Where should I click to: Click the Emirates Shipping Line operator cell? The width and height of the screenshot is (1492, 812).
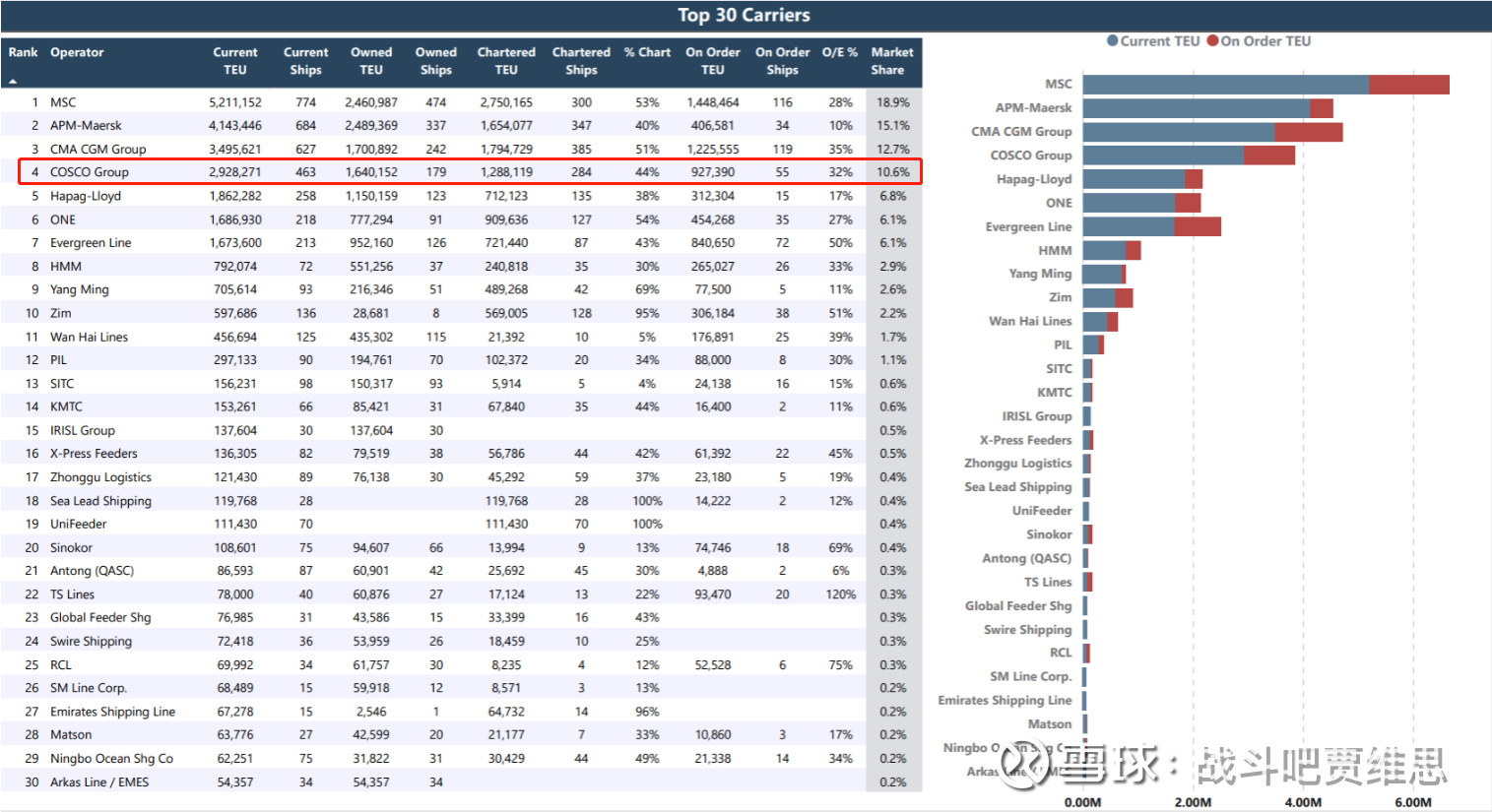pyautogui.click(x=113, y=712)
